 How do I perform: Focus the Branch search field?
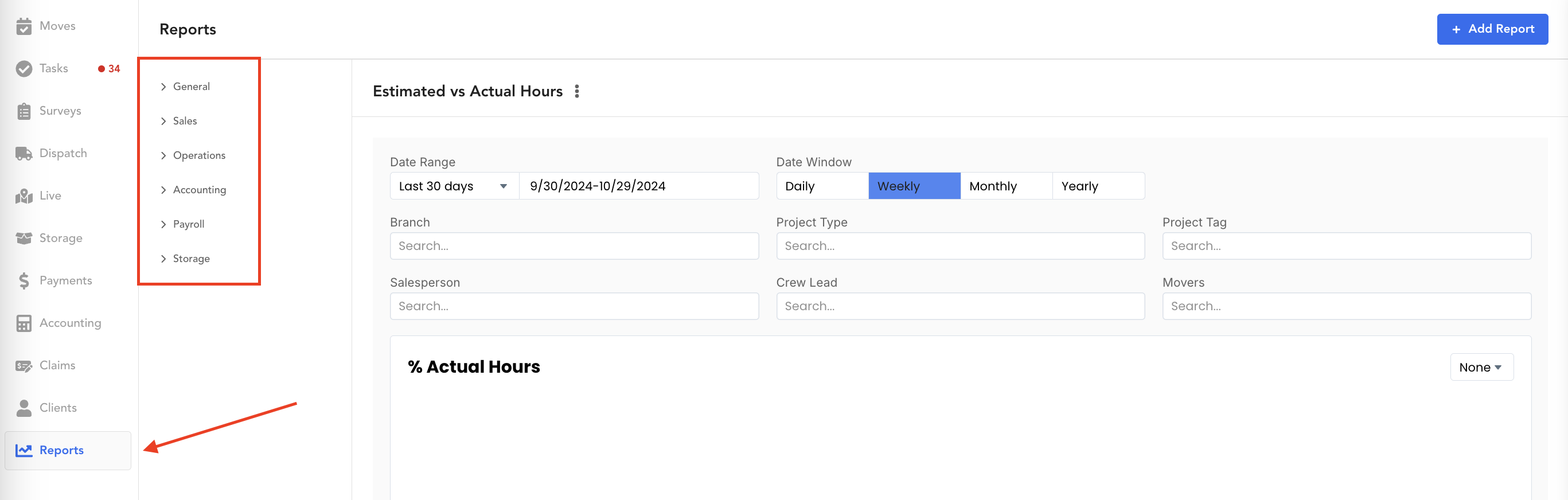pos(574,247)
